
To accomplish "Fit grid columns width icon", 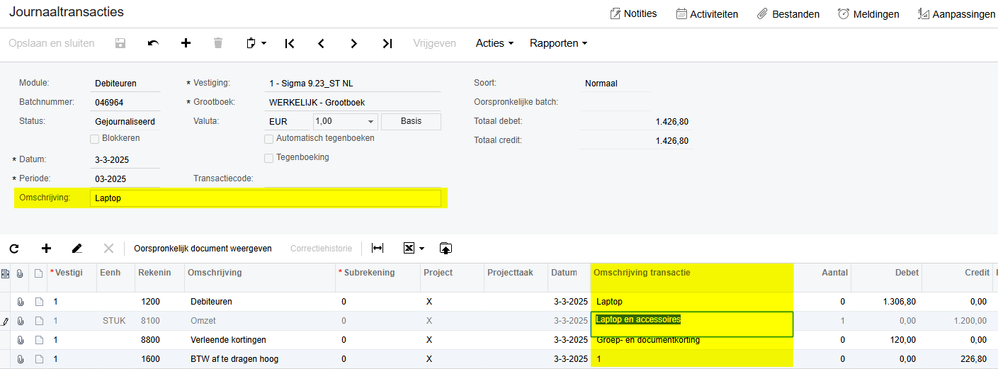I will click(x=378, y=248).
